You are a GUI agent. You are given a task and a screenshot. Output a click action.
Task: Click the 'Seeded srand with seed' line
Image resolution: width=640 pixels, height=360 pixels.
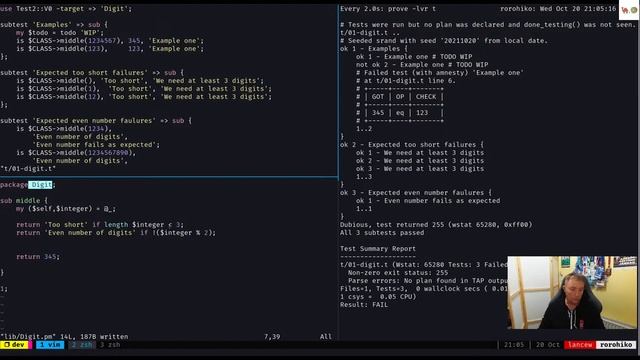pos(444,41)
